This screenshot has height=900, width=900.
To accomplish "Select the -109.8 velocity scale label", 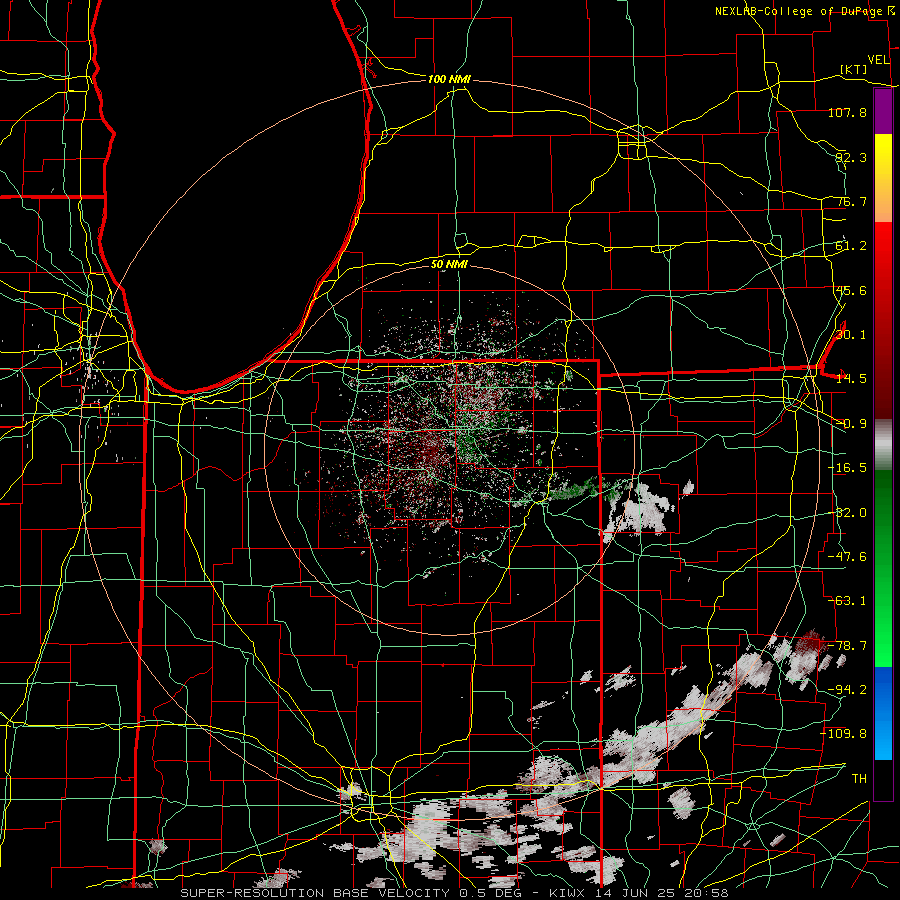I will pos(844,734).
